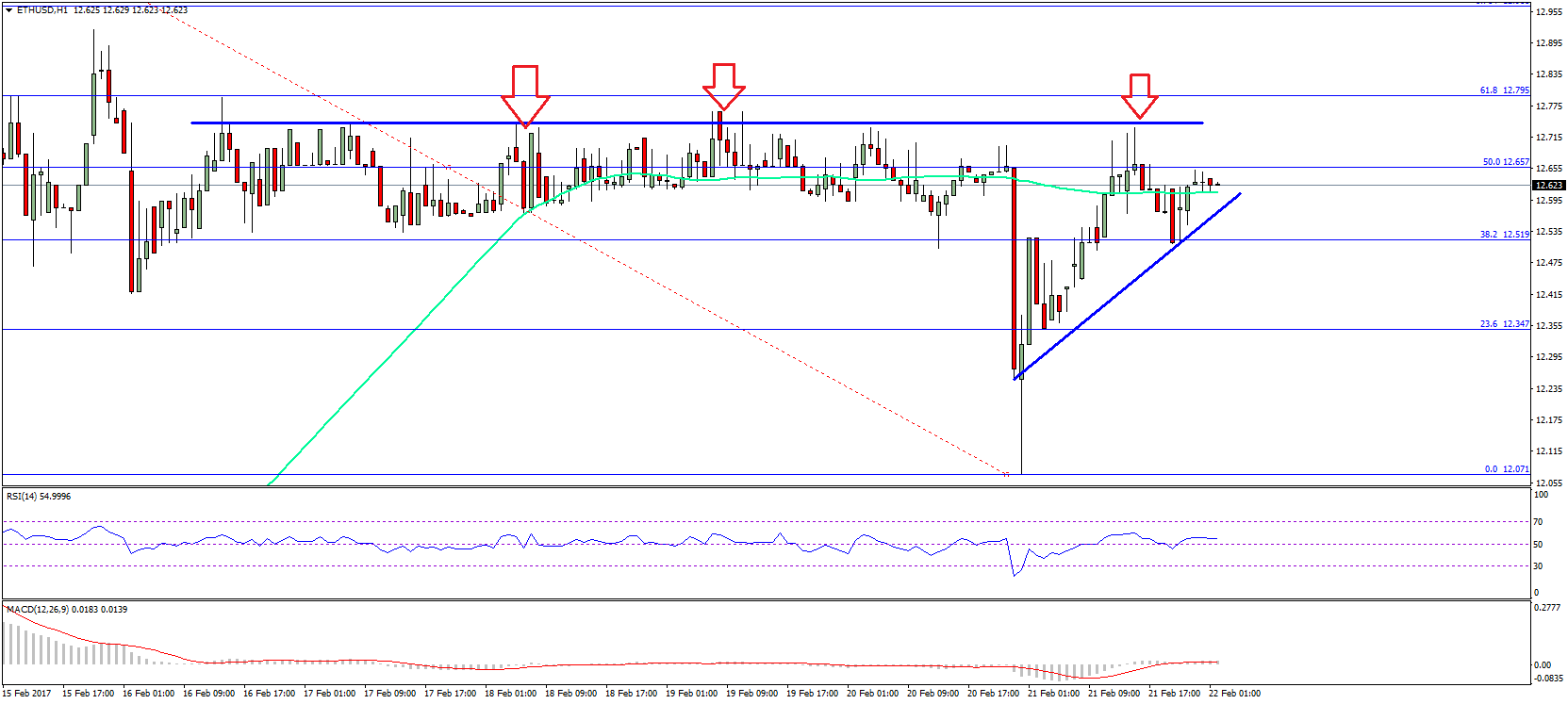Click 12.175 on the price axis
This screenshot has height=704, width=1568.
(x=1548, y=420)
